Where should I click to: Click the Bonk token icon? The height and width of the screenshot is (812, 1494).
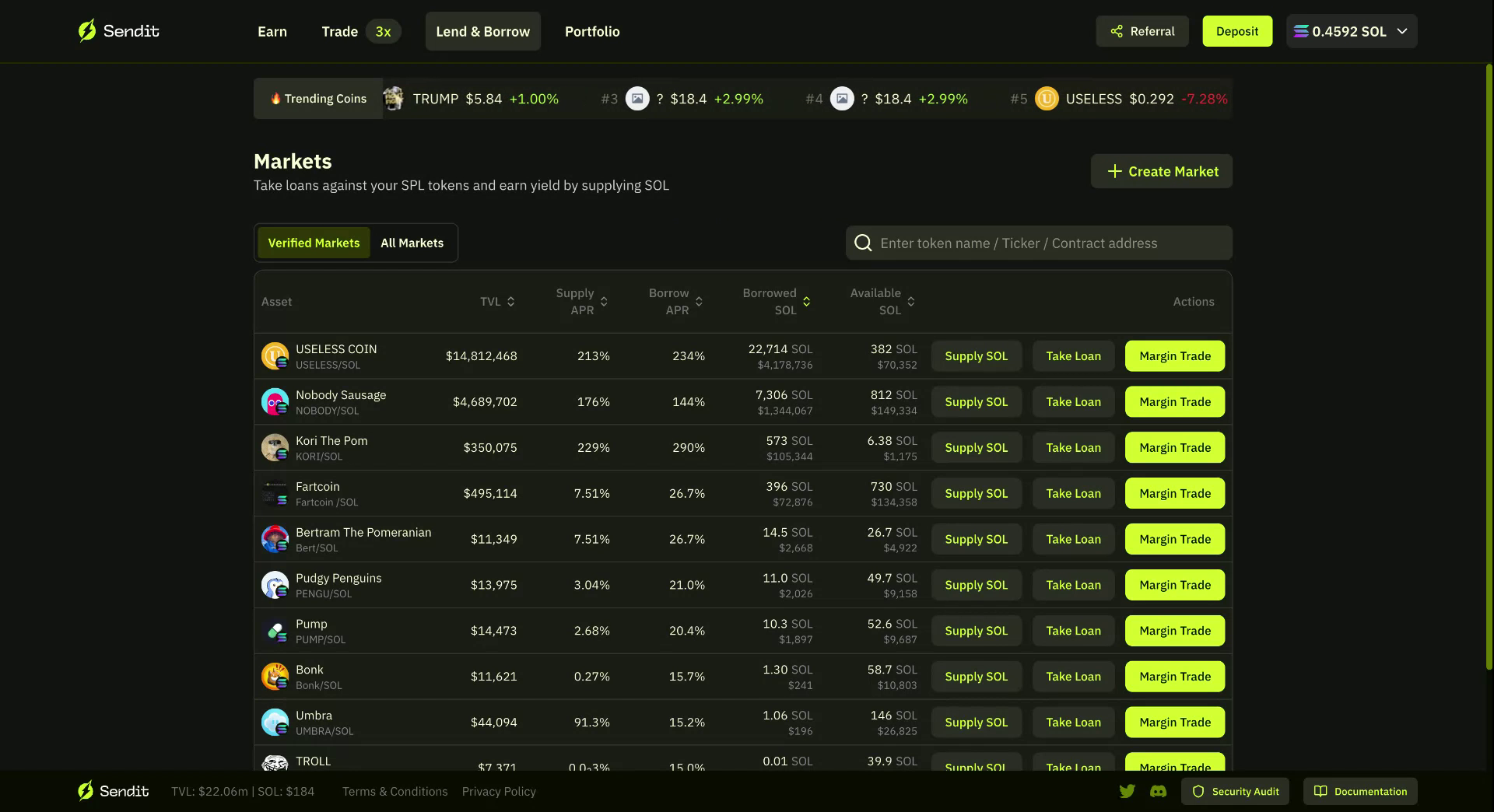click(275, 677)
